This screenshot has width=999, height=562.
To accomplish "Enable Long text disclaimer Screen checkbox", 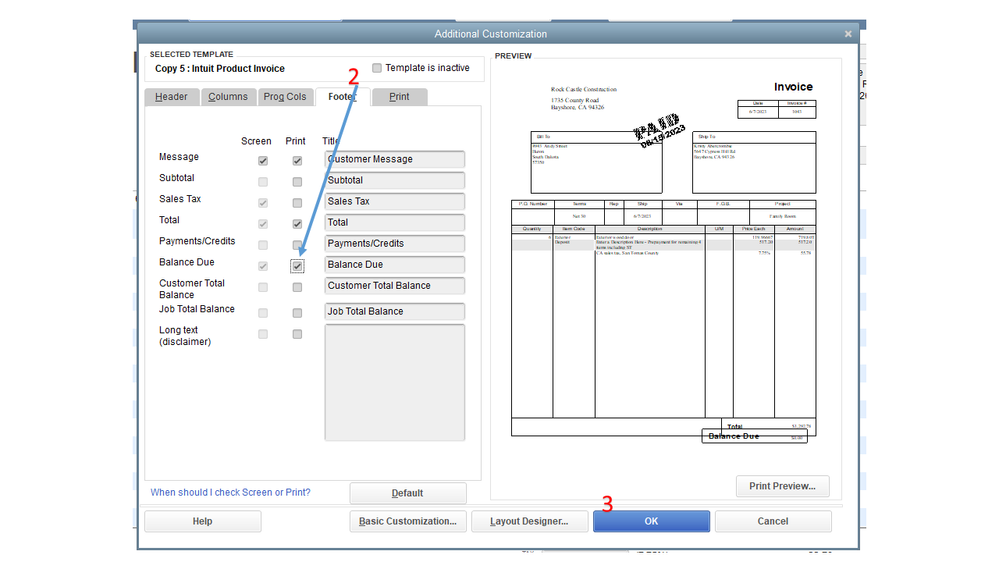I will click(x=262, y=334).
